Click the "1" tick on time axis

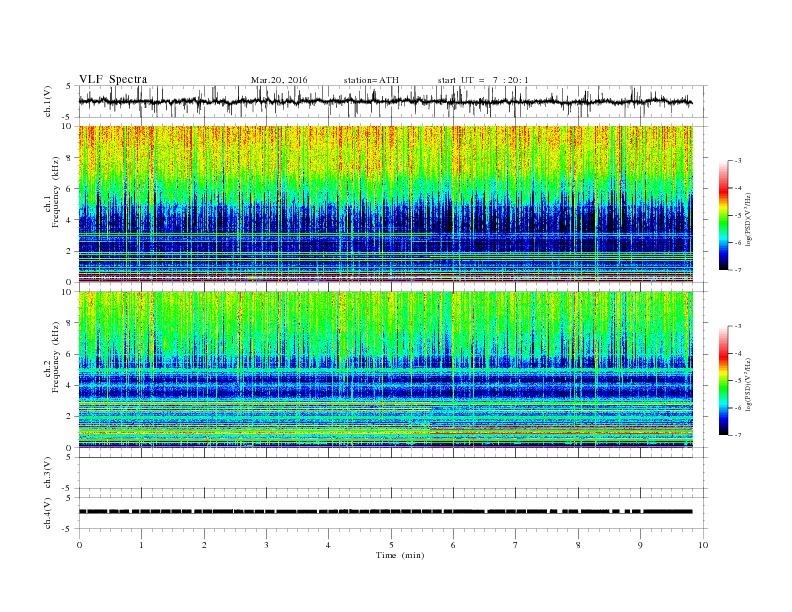click(x=141, y=545)
